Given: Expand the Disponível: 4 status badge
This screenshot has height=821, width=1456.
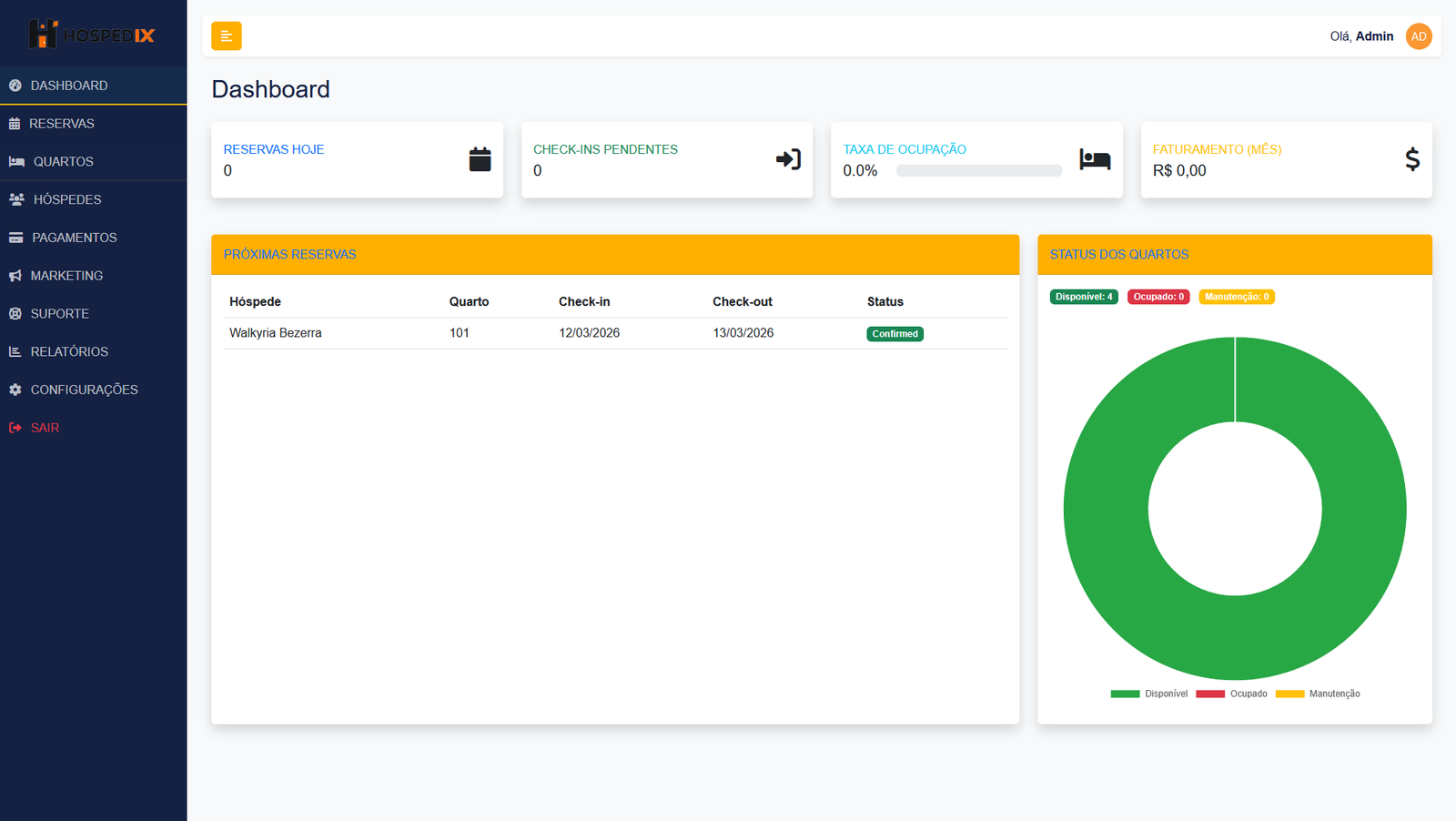Looking at the screenshot, I should (1083, 296).
